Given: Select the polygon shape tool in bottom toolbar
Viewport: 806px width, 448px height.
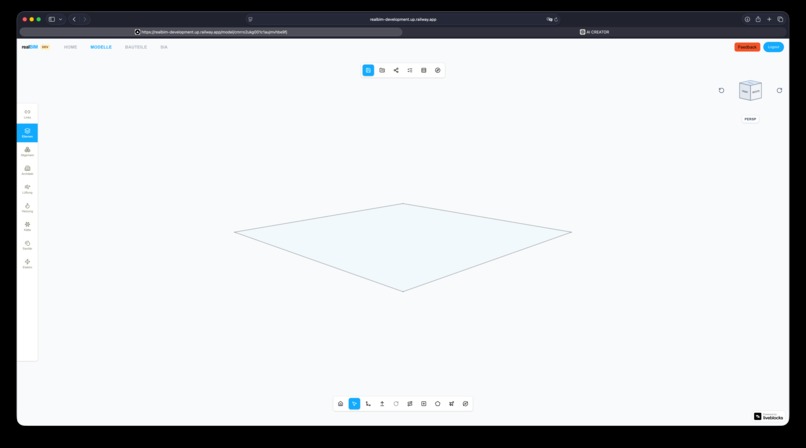Looking at the screenshot, I should point(437,404).
